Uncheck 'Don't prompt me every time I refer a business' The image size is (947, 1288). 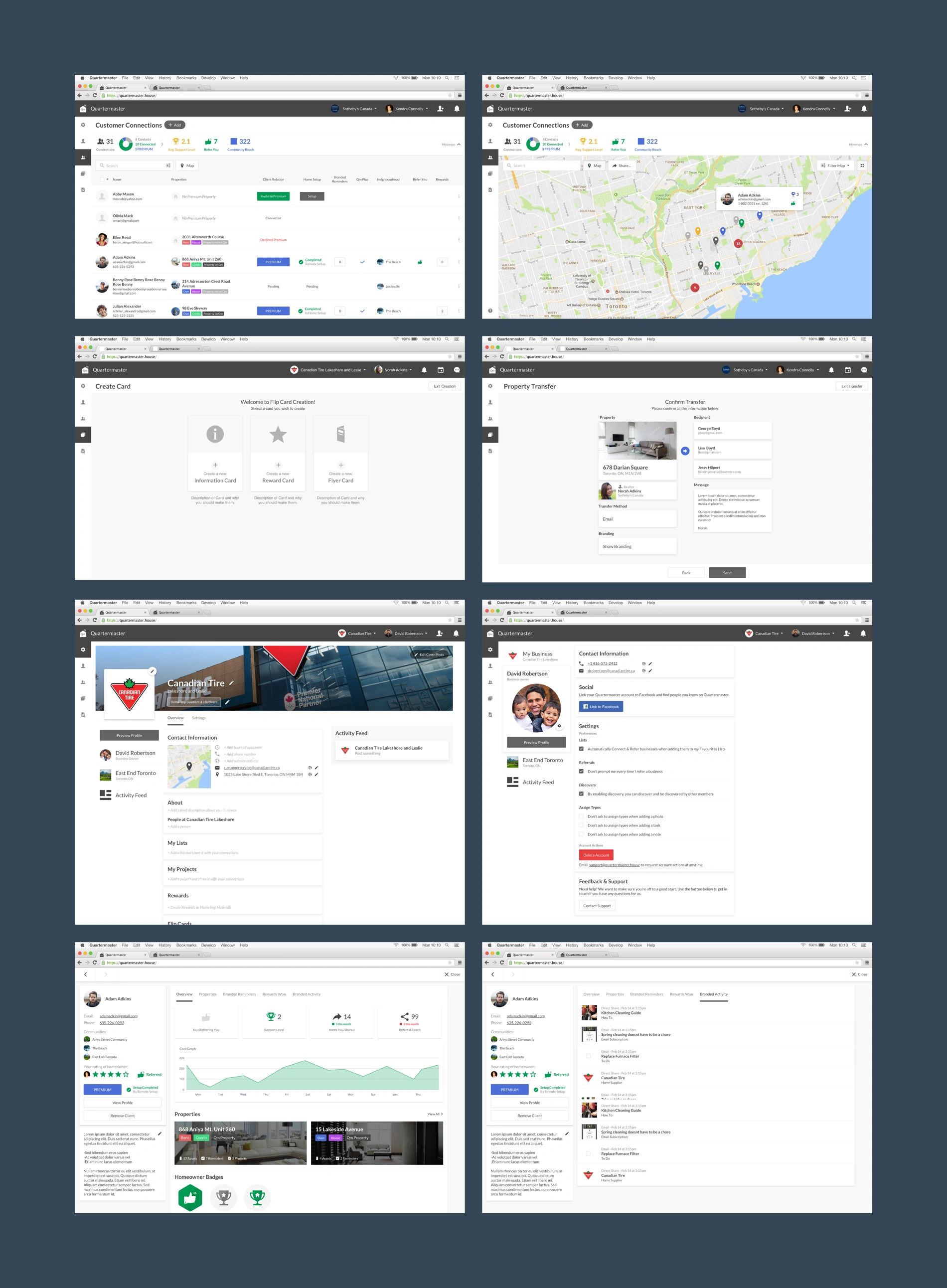[x=581, y=771]
